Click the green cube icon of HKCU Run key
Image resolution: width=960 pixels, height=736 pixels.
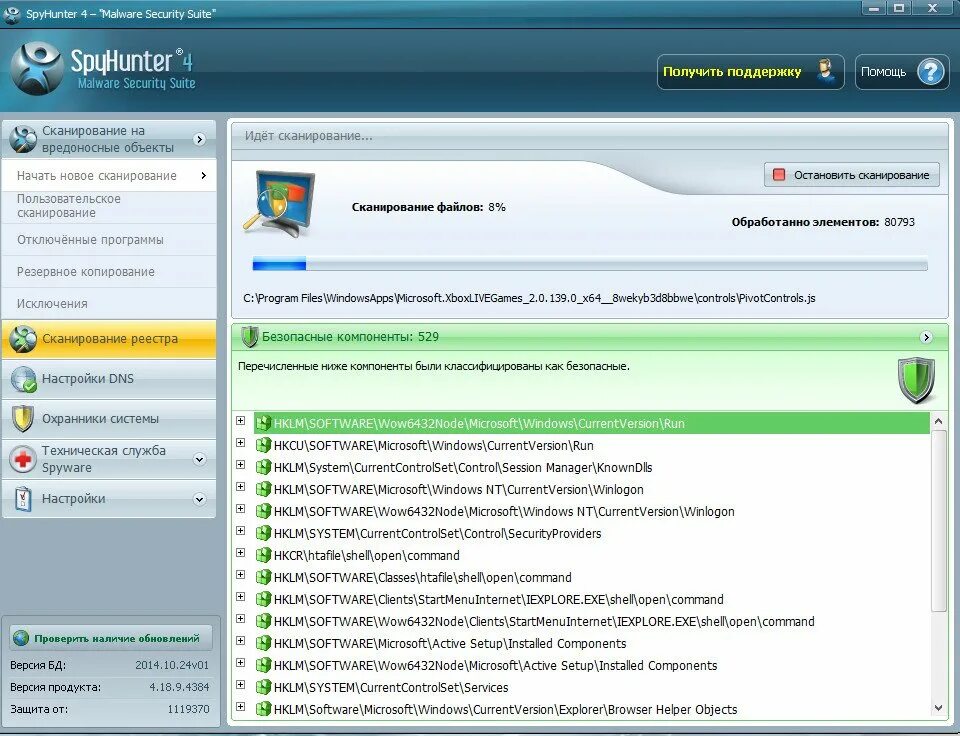pos(263,445)
